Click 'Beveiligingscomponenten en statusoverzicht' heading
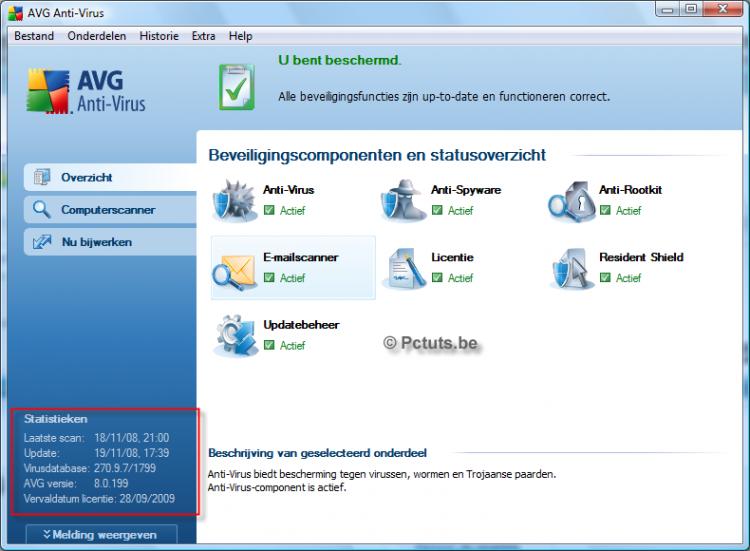Viewport: 750px width, 551px height. pos(377,155)
